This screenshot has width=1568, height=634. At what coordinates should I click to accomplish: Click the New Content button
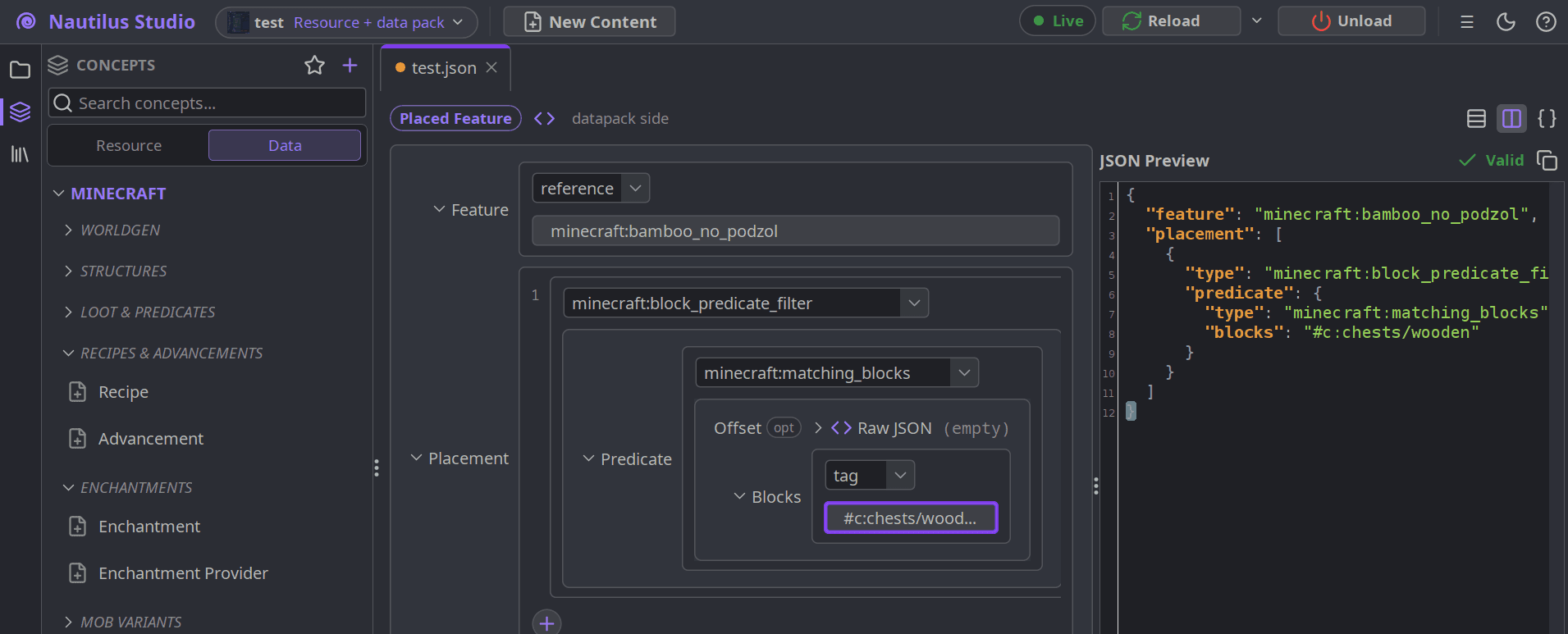click(589, 22)
